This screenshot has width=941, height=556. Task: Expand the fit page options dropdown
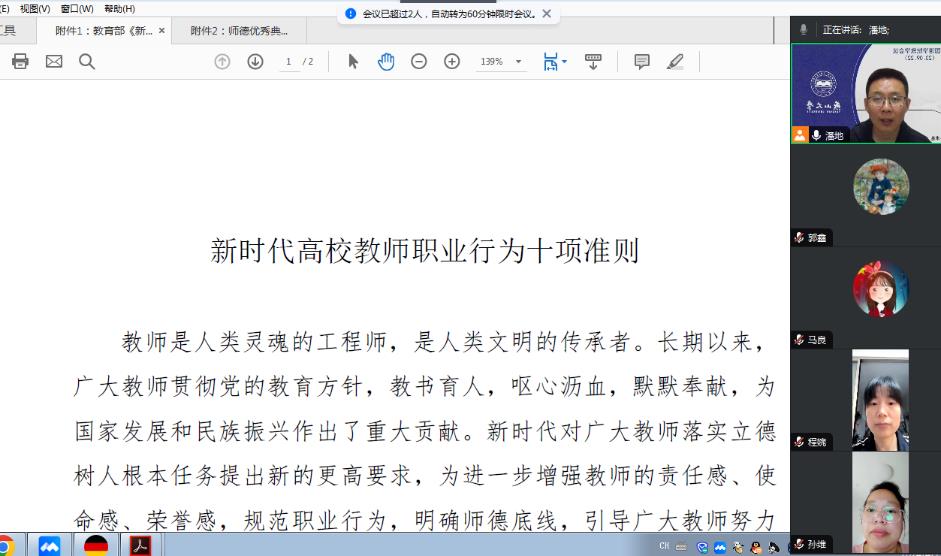pyautogui.click(x=565, y=62)
